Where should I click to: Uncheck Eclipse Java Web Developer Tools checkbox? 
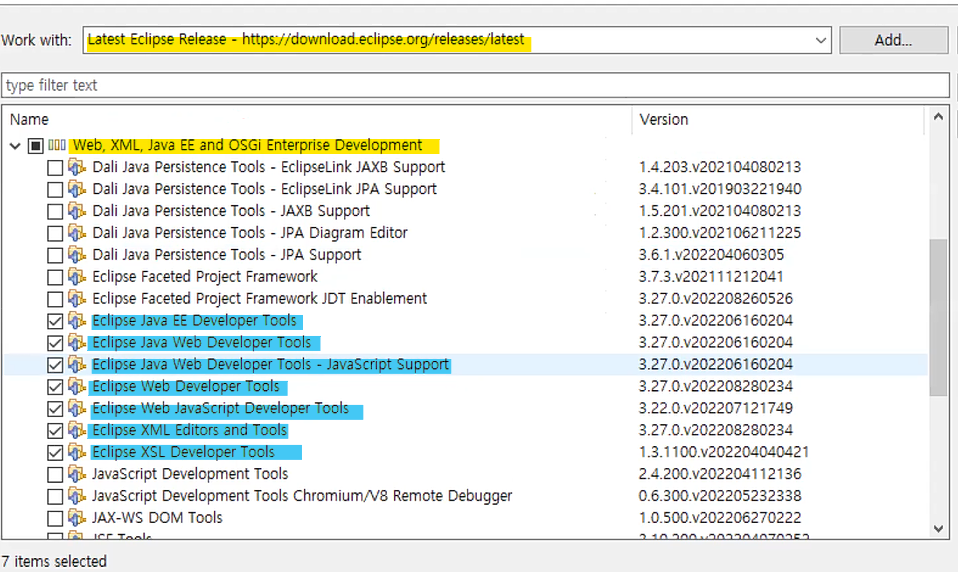[55, 343]
